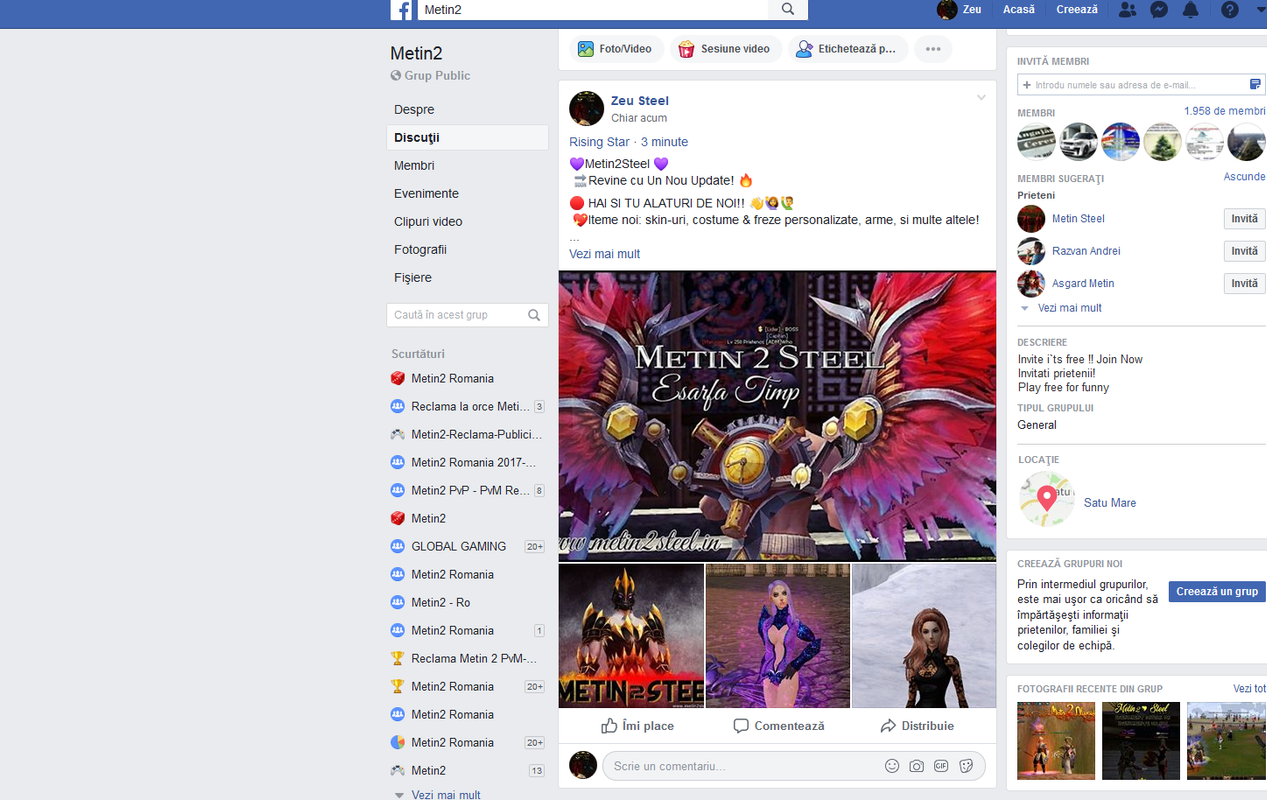The width and height of the screenshot is (1267, 800).
Task: Expand suggested members with Vezi mai mult
Action: [x=1069, y=308]
